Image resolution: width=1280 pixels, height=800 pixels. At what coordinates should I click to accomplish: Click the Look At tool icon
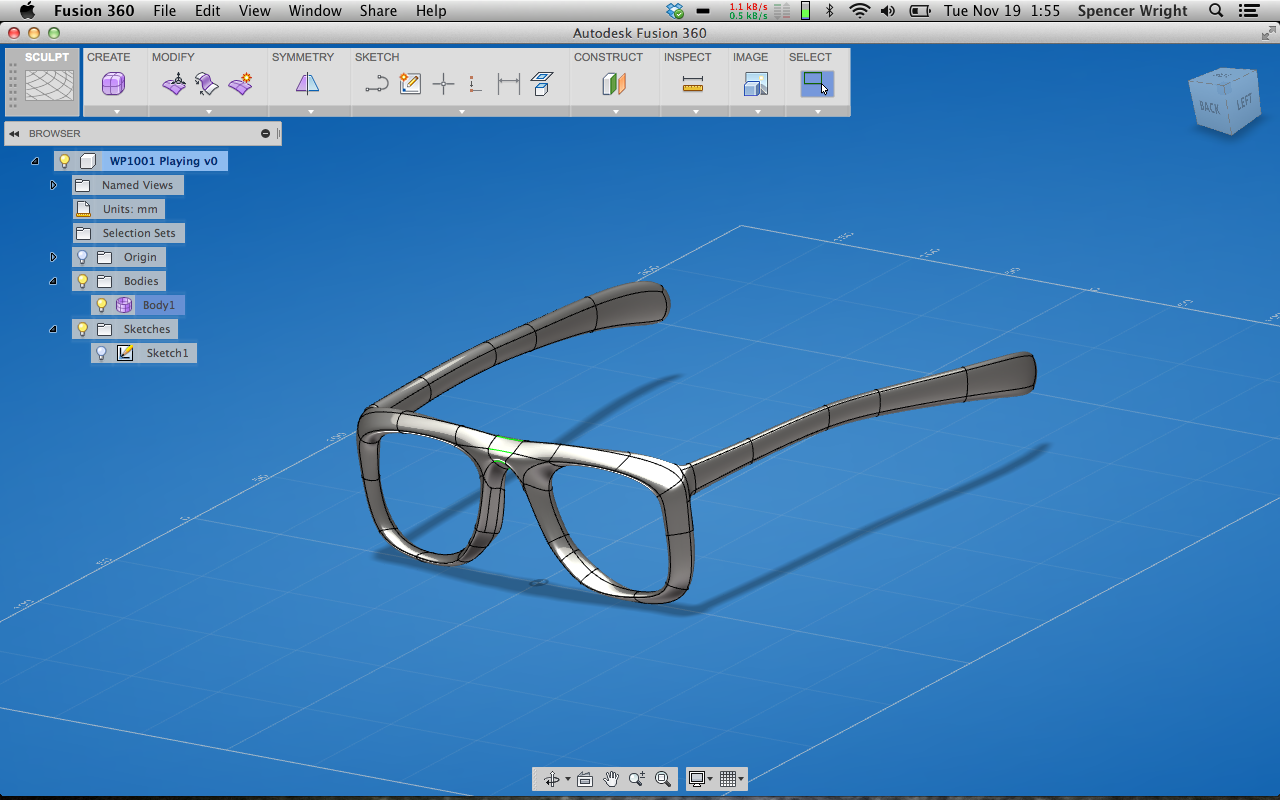(x=585, y=779)
